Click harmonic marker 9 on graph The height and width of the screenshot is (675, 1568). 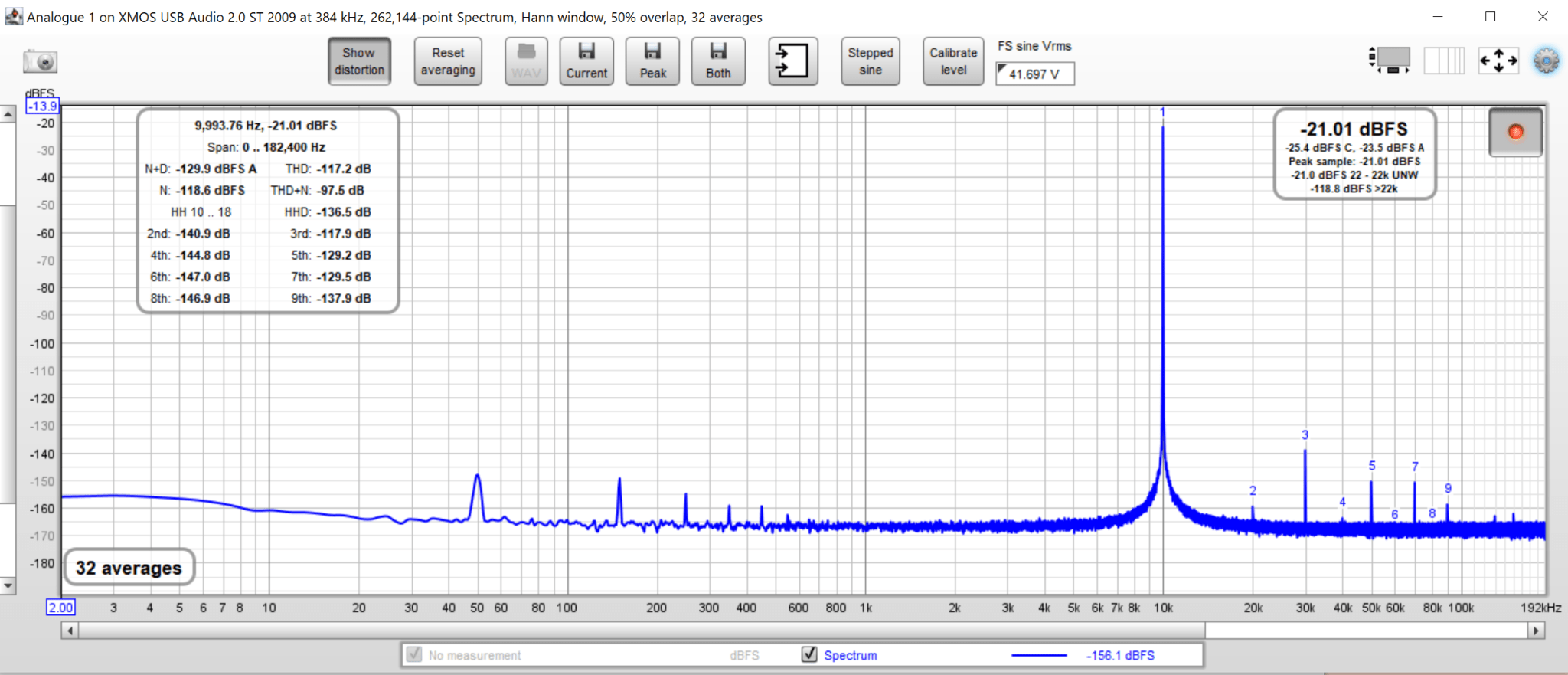tap(1448, 488)
